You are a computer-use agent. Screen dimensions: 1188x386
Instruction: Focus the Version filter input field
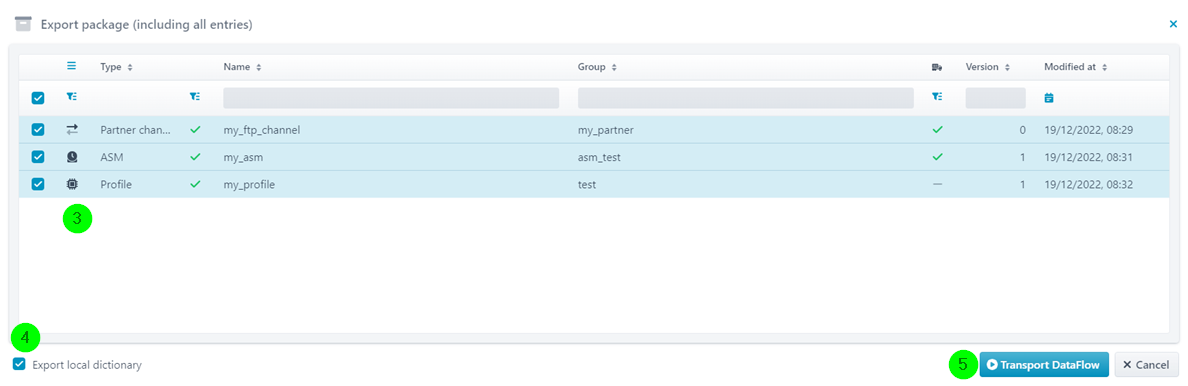click(x=996, y=98)
